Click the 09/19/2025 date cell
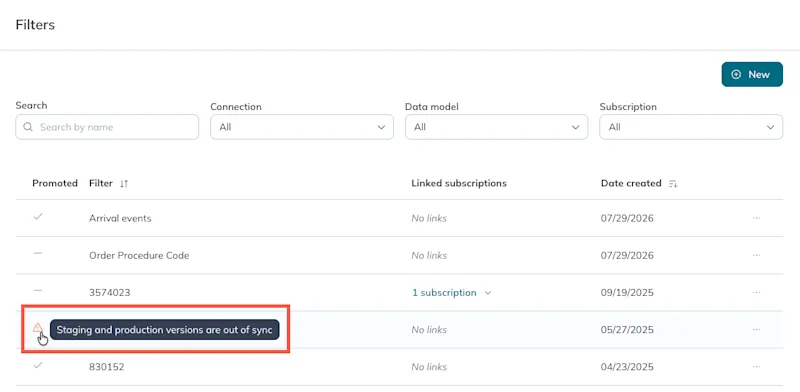The image size is (800, 392). click(x=627, y=292)
